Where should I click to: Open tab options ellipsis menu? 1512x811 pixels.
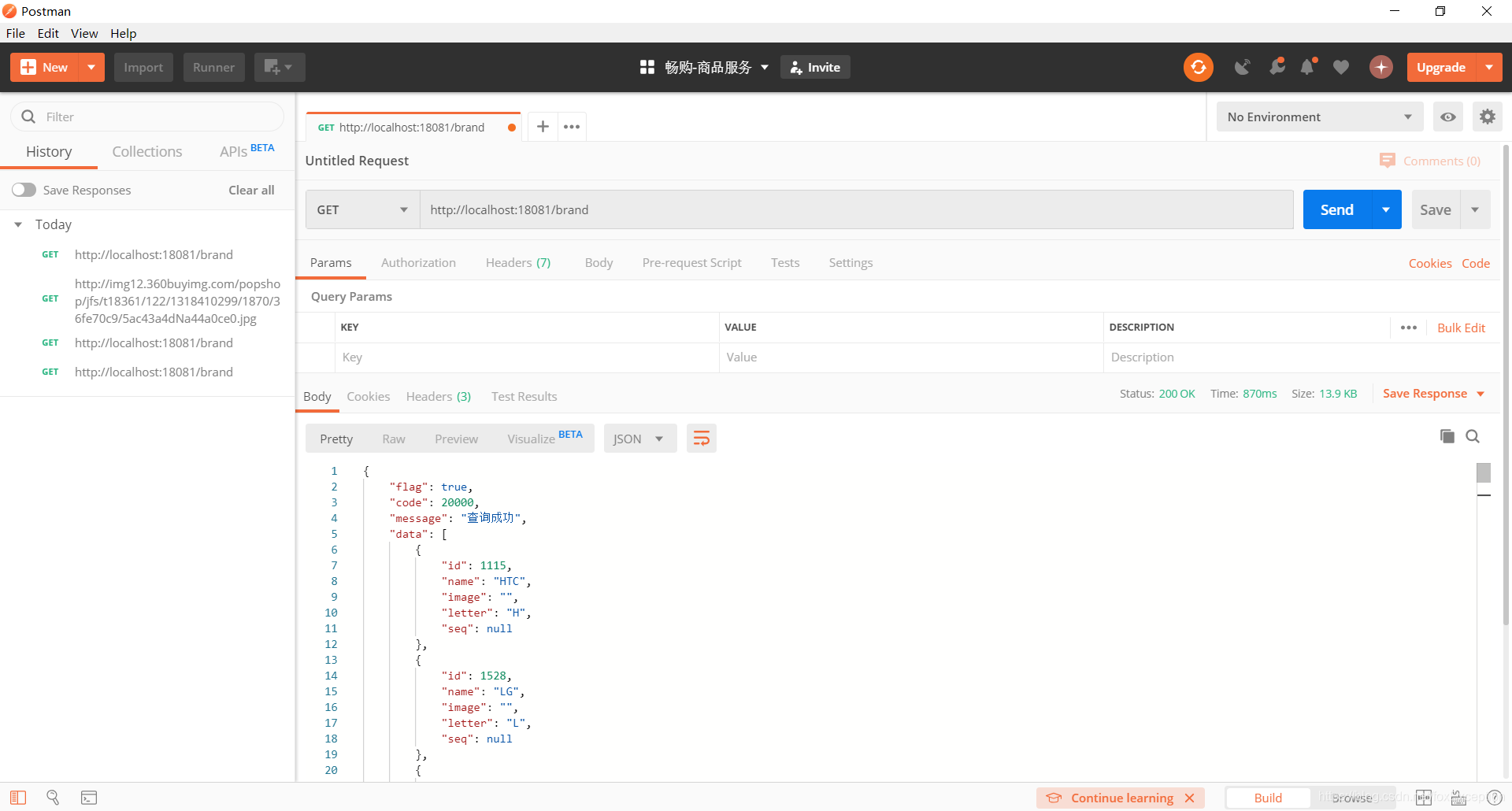point(572,126)
